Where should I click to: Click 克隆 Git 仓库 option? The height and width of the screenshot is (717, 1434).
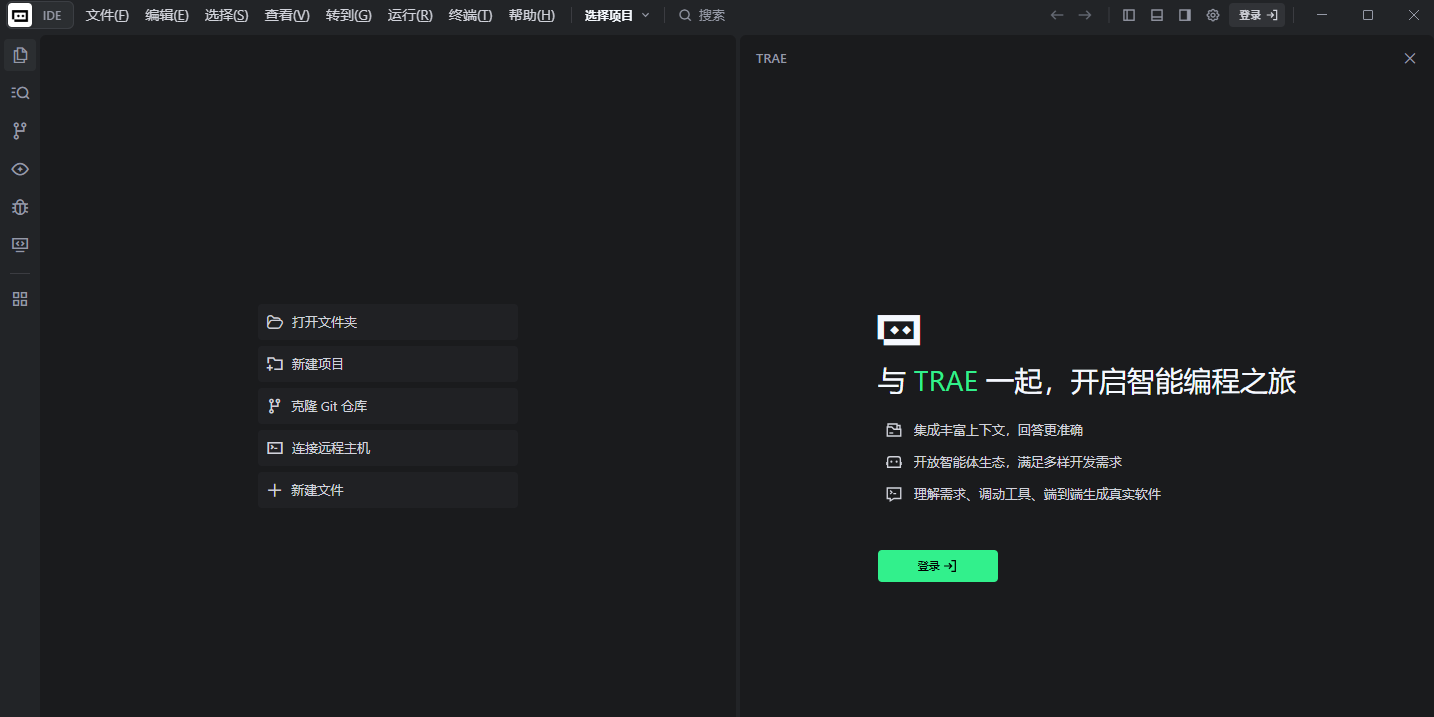tap(388, 406)
